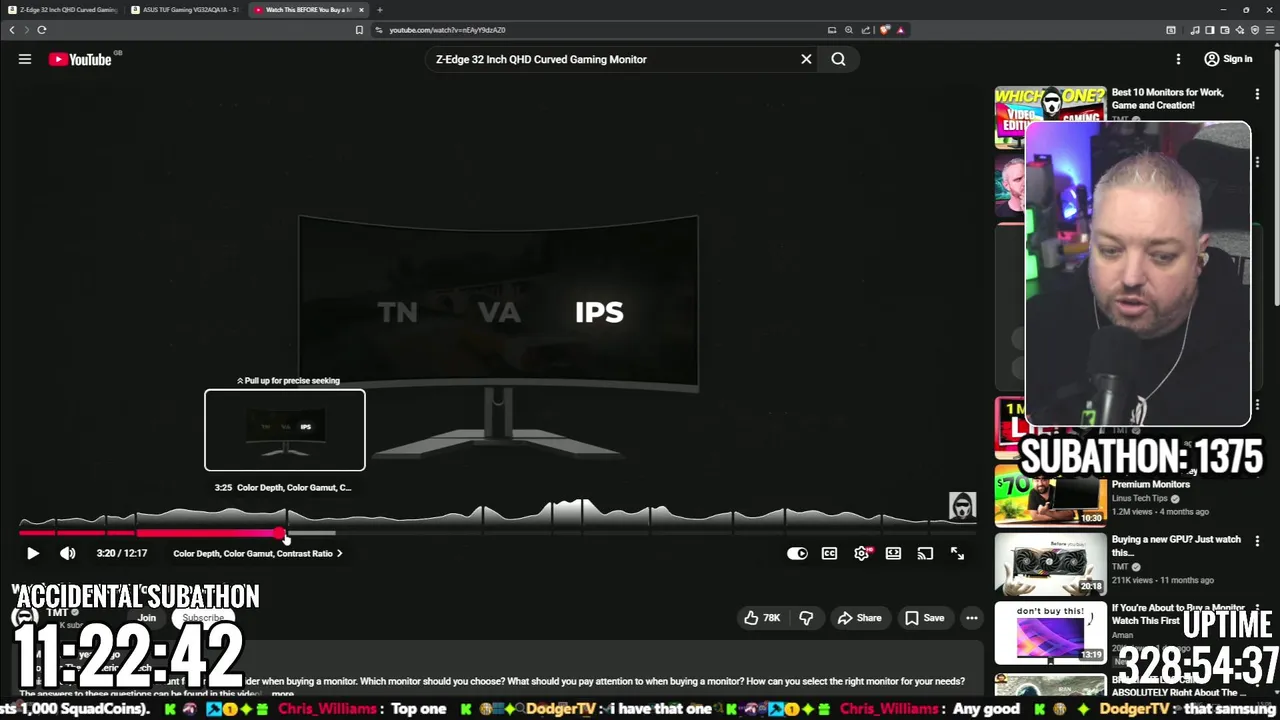Open the Brave Shields lion icon
The width and height of the screenshot is (1280, 720).
click(x=885, y=30)
